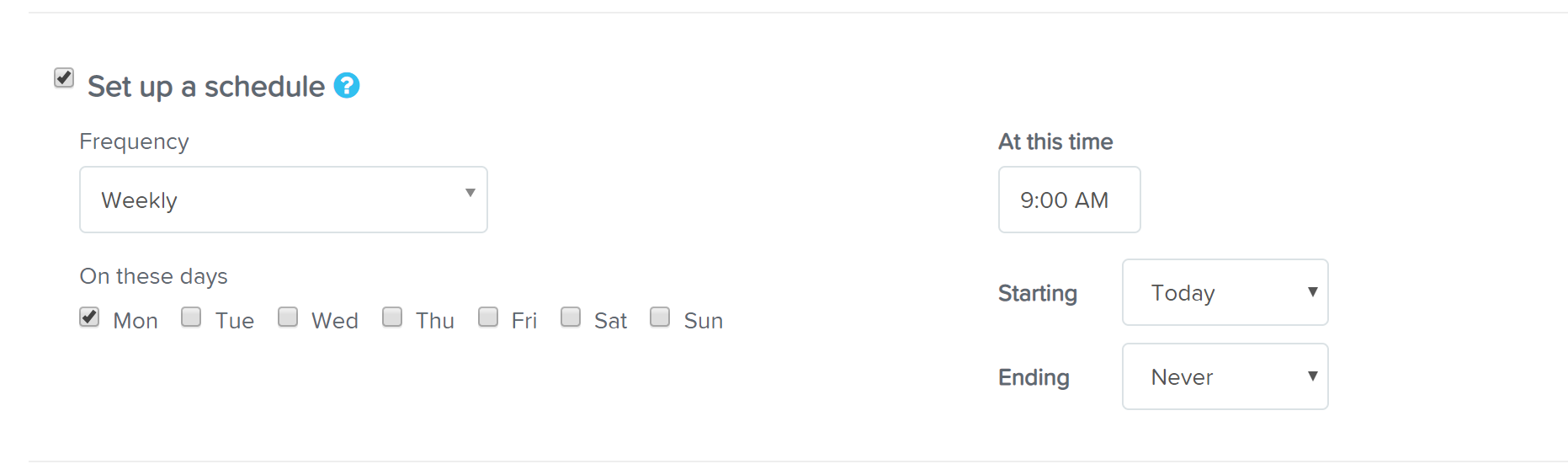
Task: Click the Frequency dropdown arrow
Action: click(x=470, y=193)
